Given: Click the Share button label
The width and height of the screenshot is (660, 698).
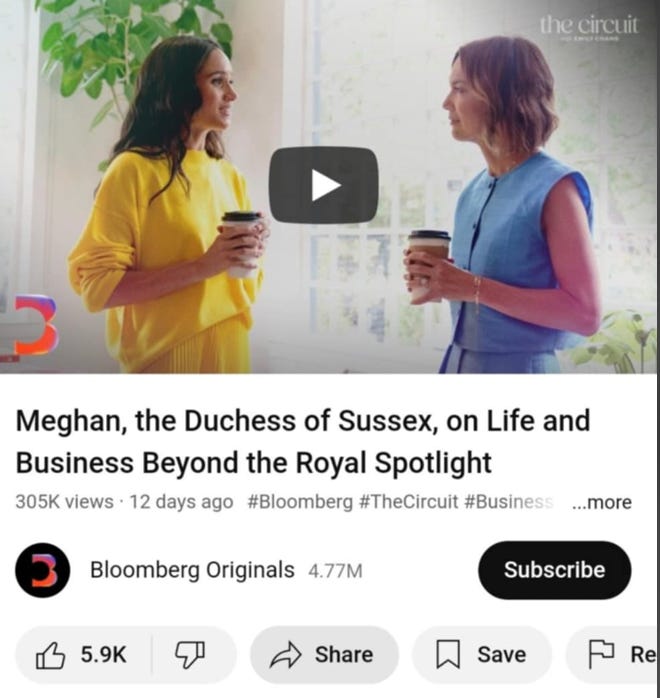Looking at the screenshot, I should pyautogui.click(x=344, y=655).
